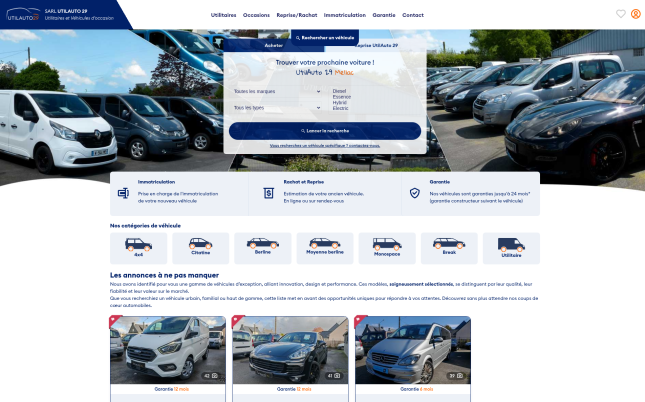Viewport: 645px width, 402px height.
Task: Open the photo count badge showing 41
Action: 334,376
